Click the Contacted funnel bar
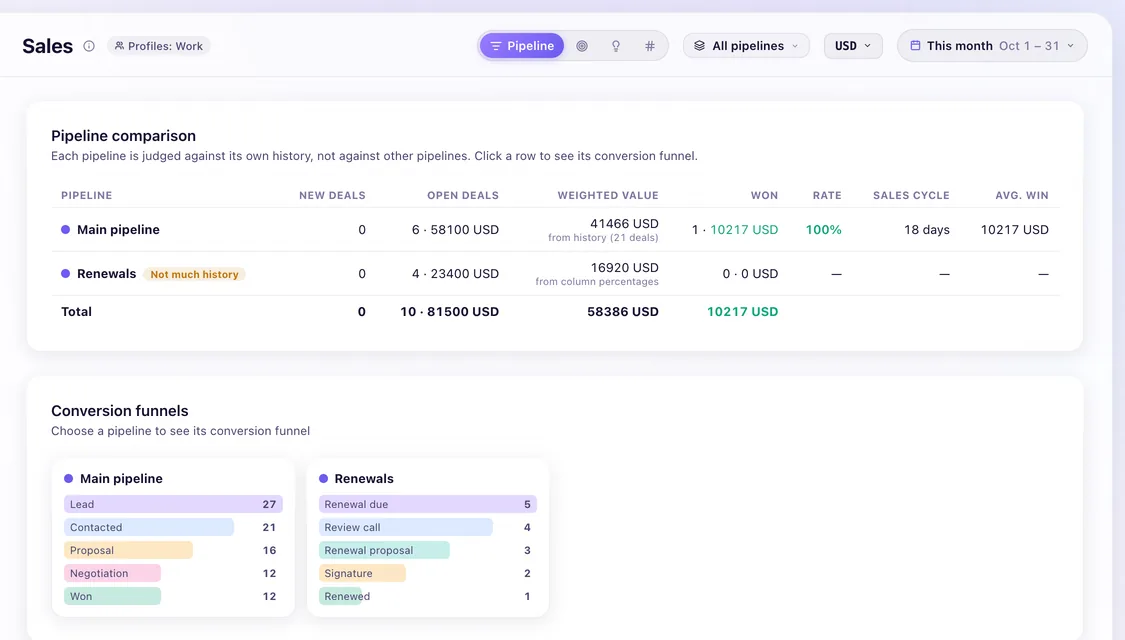This screenshot has height=640, width=1125. pyautogui.click(x=149, y=527)
